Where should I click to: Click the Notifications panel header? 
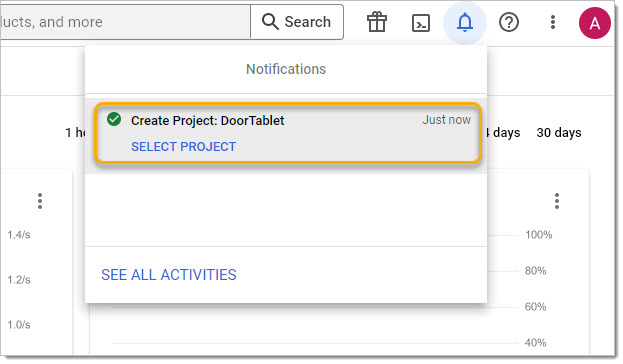pyautogui.click(x=286, y=69)
